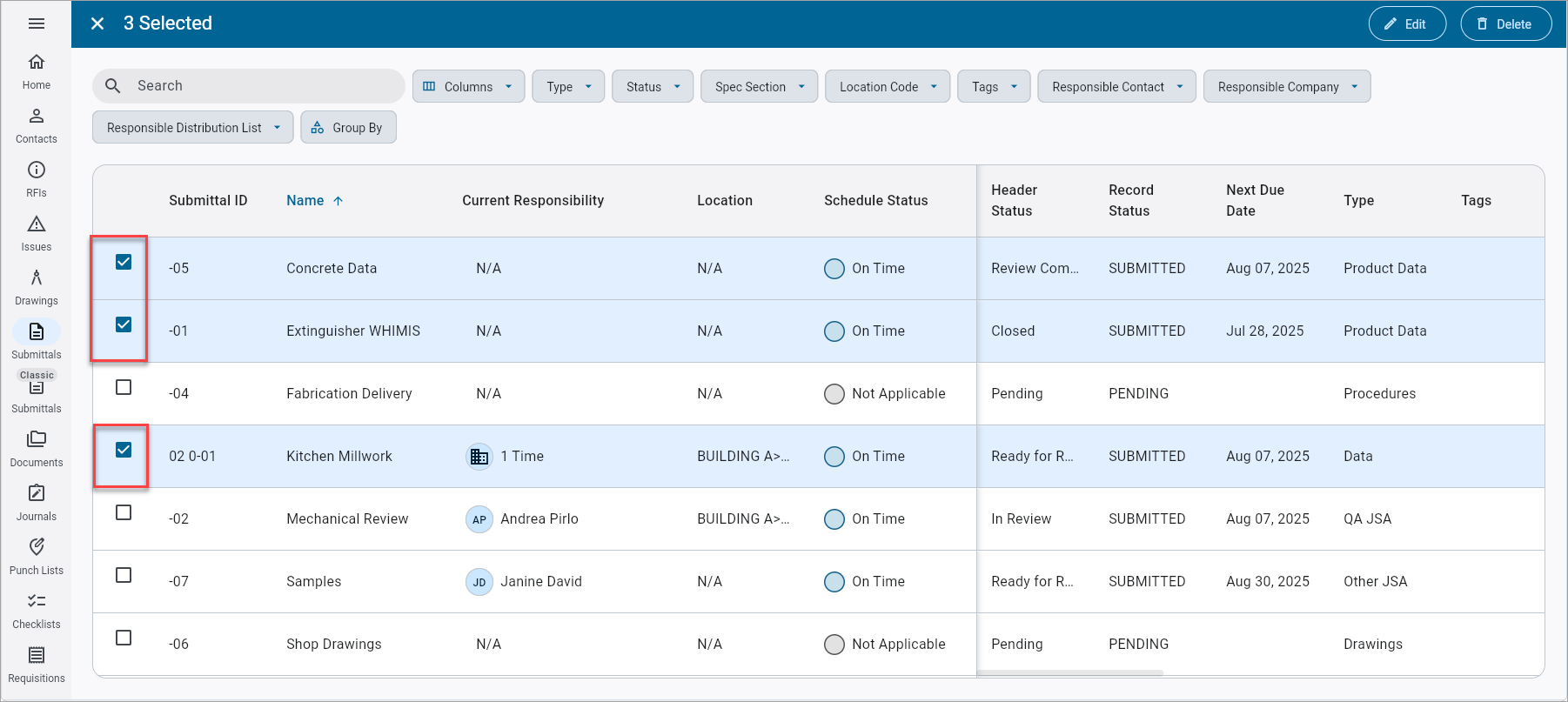Sort by Submittal ID column header
The height and width of the screenshot is (702, 1568).
click(208, 201)
